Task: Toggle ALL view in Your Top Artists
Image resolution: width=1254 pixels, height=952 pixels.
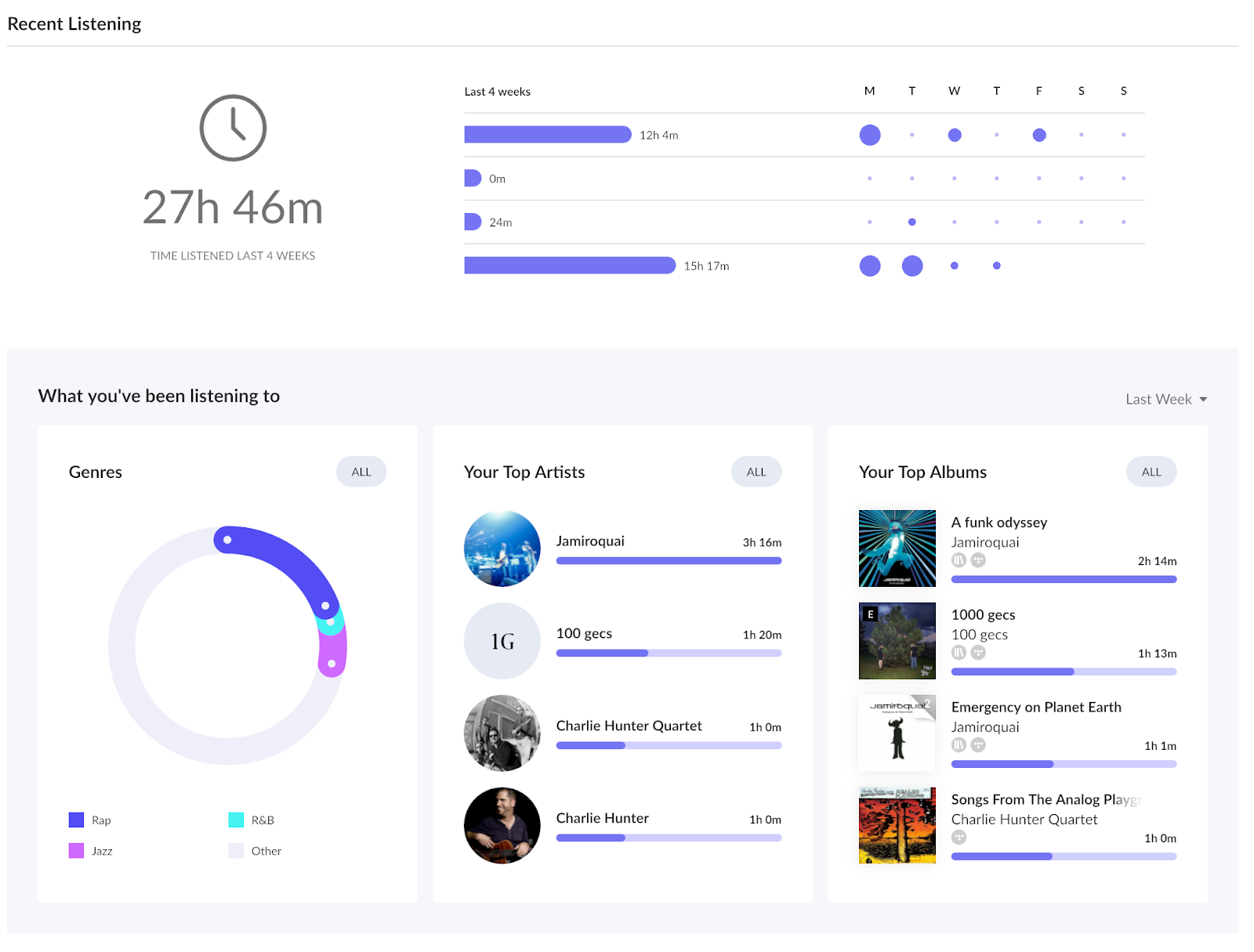Action: pyautogui.click(x=756, y=471)
